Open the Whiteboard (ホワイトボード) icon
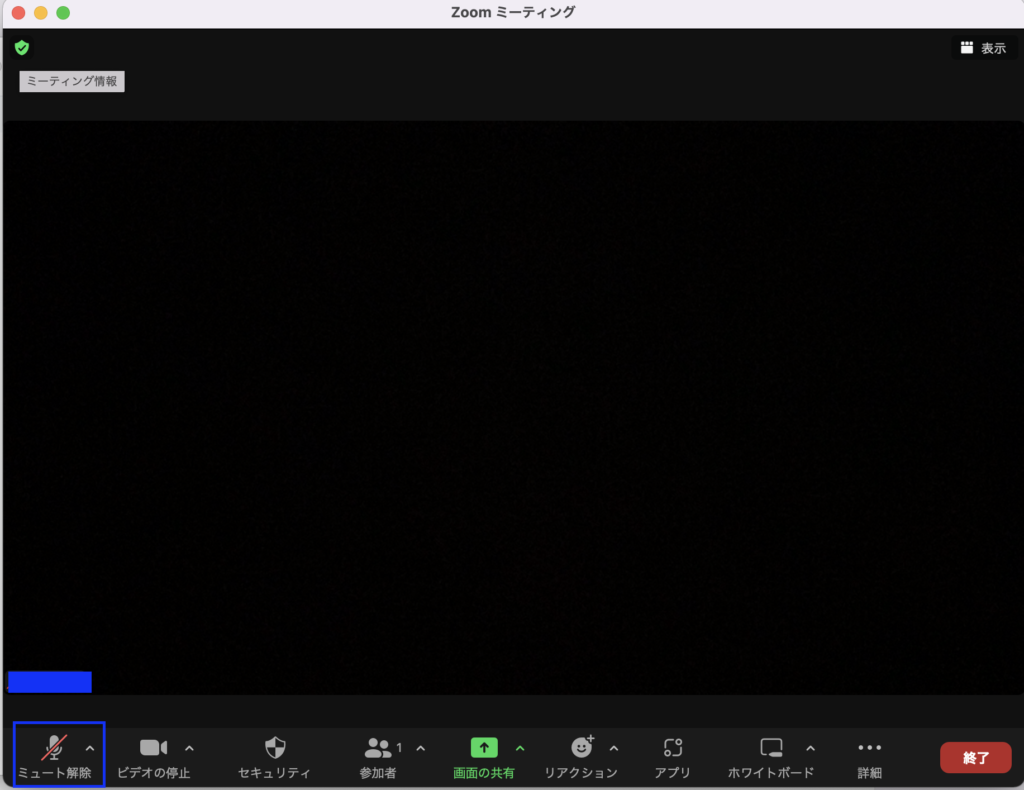Image resolution: width=1024 pixels, height=790 pixels. [770, 748]
